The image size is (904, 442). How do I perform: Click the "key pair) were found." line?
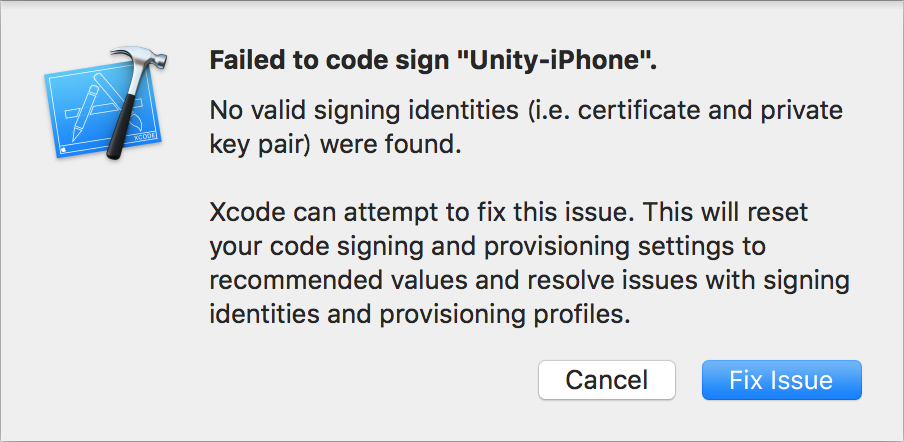336,145
